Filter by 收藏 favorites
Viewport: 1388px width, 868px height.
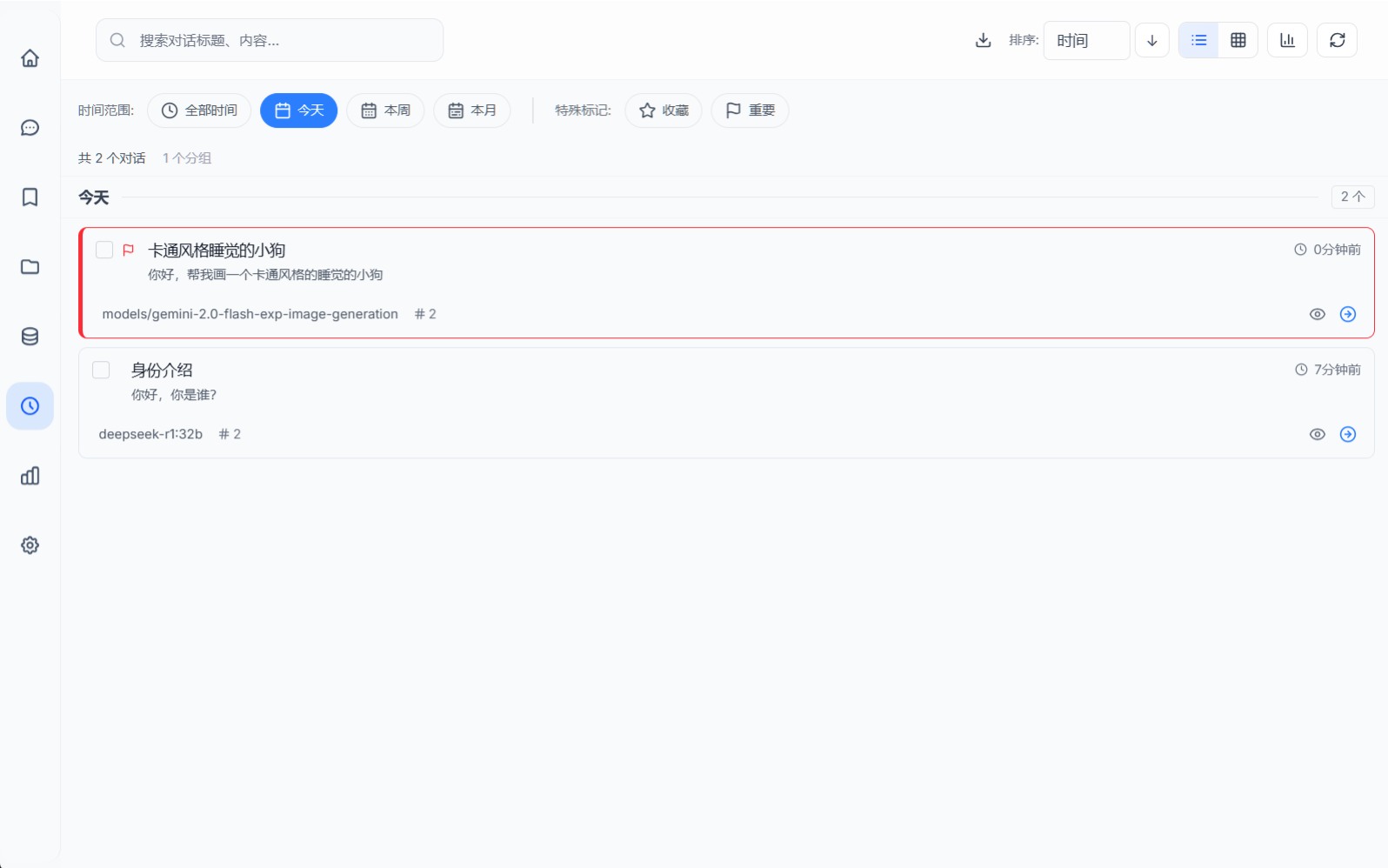click(663, 110)
